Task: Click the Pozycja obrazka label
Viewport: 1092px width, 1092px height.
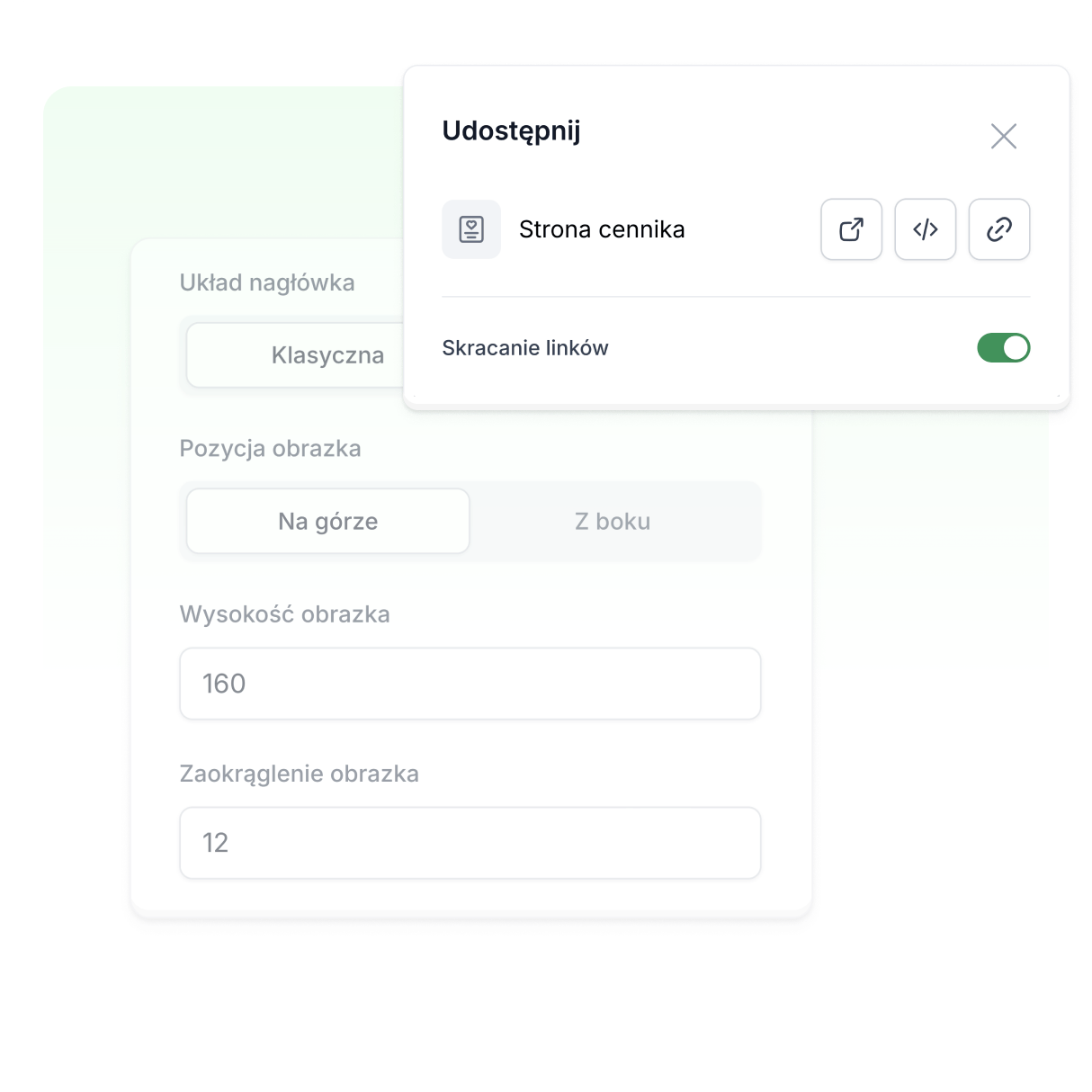Action: tap(270, 448)
